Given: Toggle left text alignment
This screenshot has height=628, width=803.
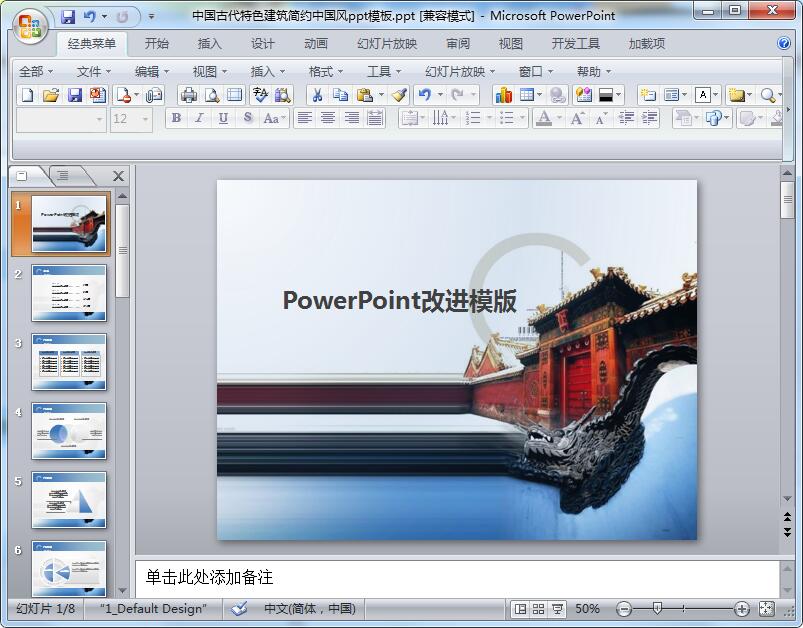Looking at the screenshot, I should pyautogui.click(x=305, y=119).
